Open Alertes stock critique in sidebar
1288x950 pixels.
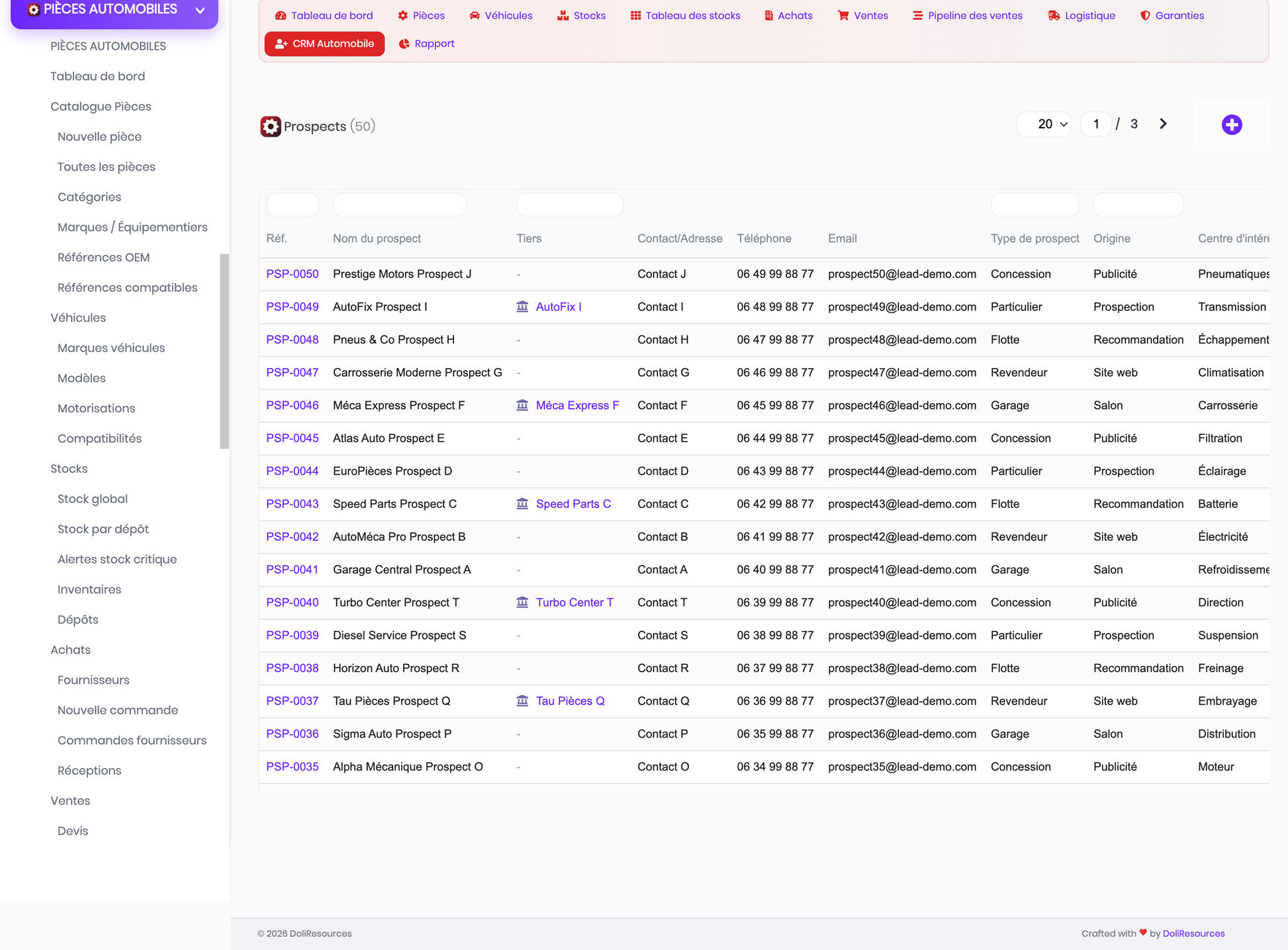point(117,559)
